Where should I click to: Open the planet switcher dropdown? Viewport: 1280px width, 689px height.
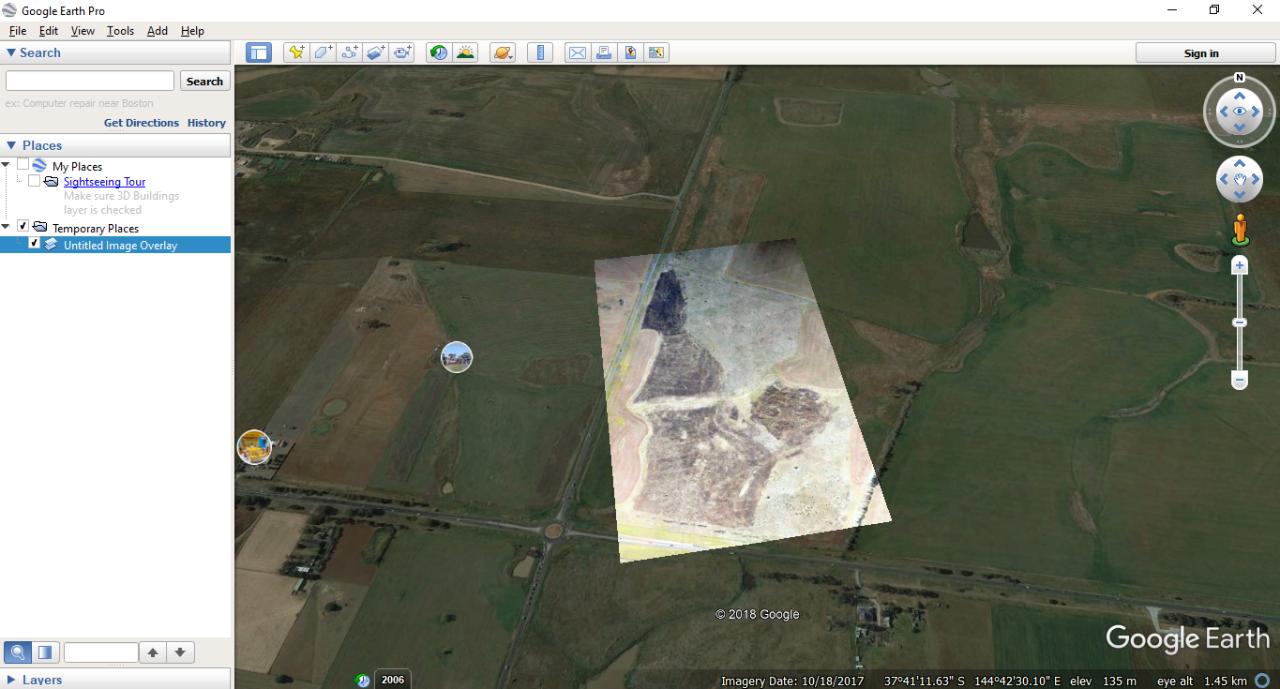502,53
